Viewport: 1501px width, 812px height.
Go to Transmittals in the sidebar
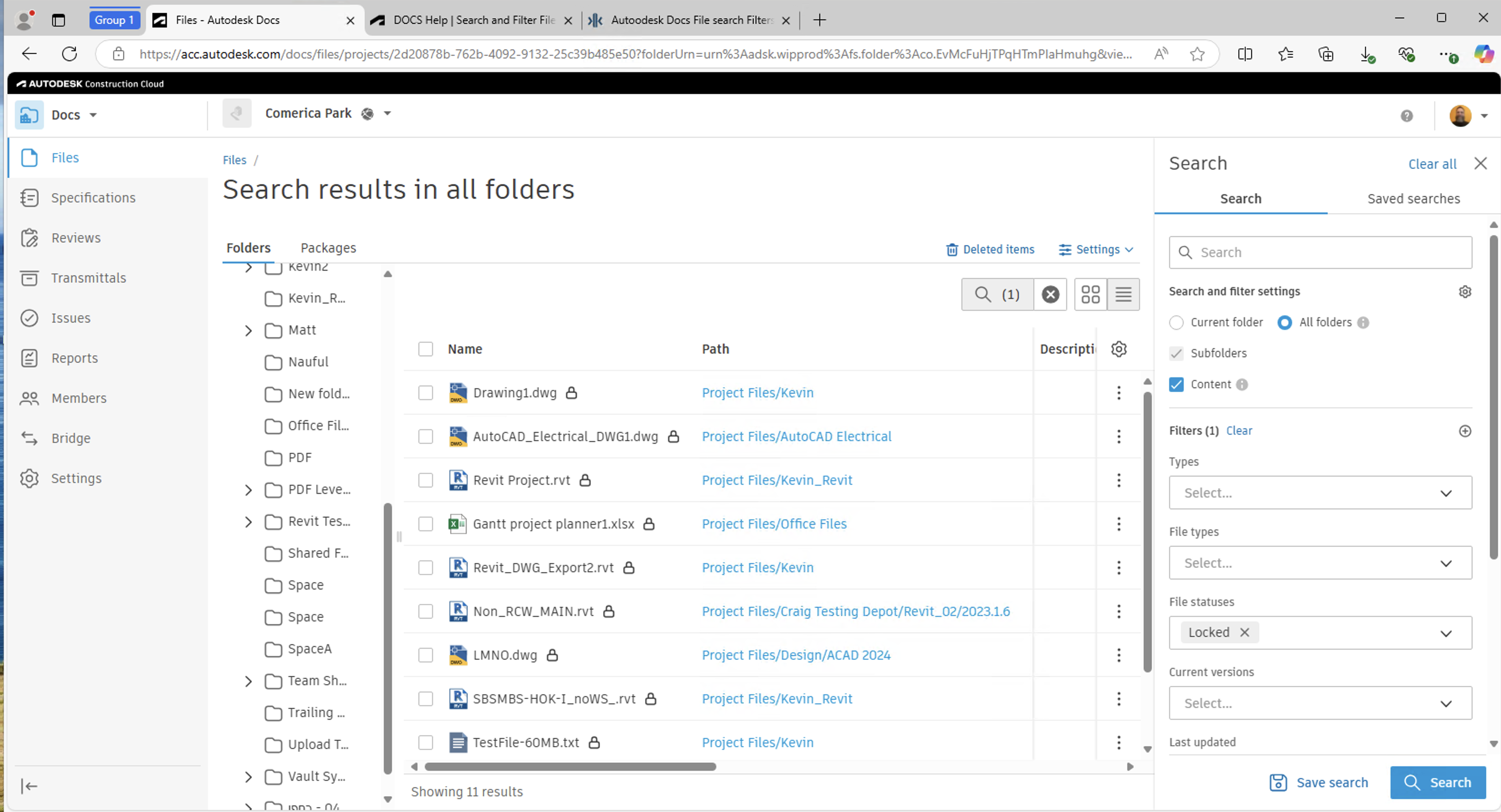(x=88, y=278)
